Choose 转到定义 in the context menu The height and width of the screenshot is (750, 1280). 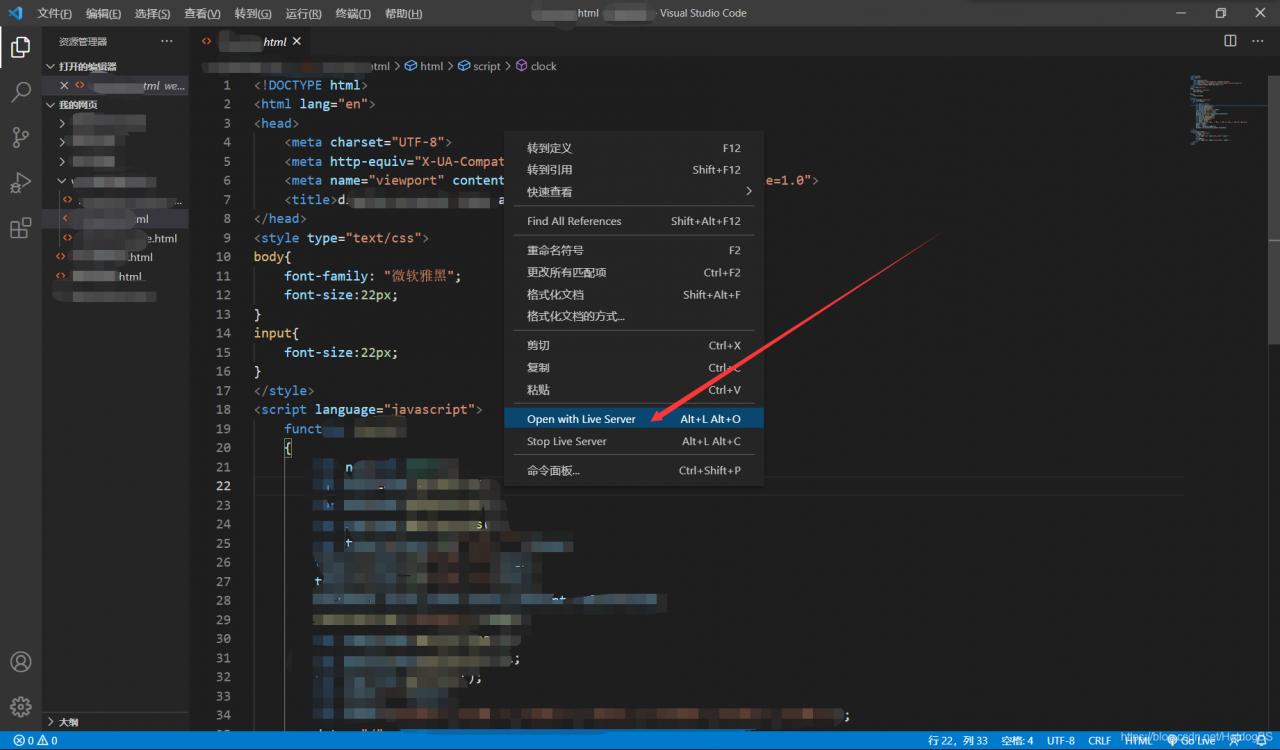tap(634, 148)
